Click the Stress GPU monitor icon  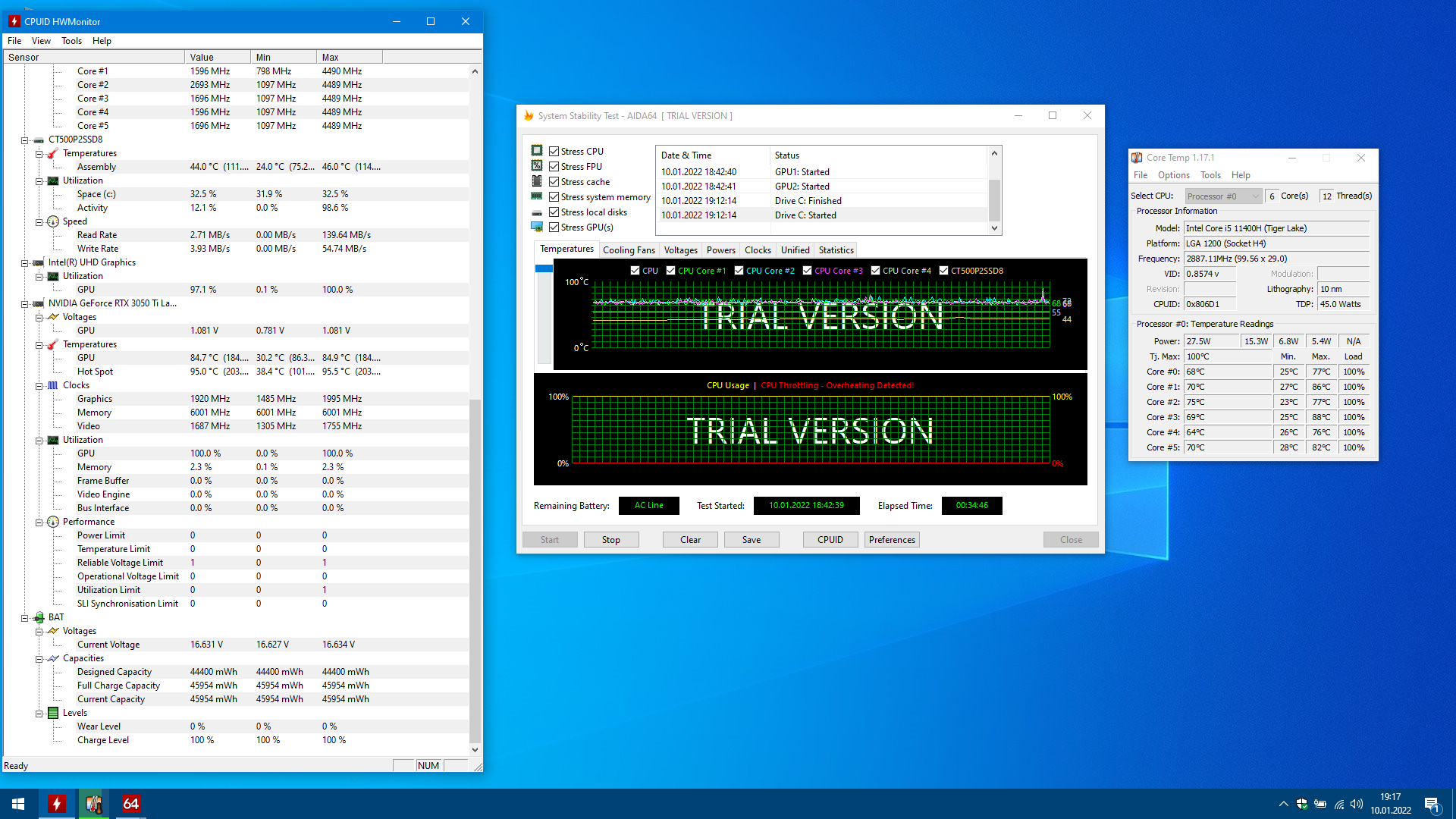pyautogui.click(x=537, y=227)
